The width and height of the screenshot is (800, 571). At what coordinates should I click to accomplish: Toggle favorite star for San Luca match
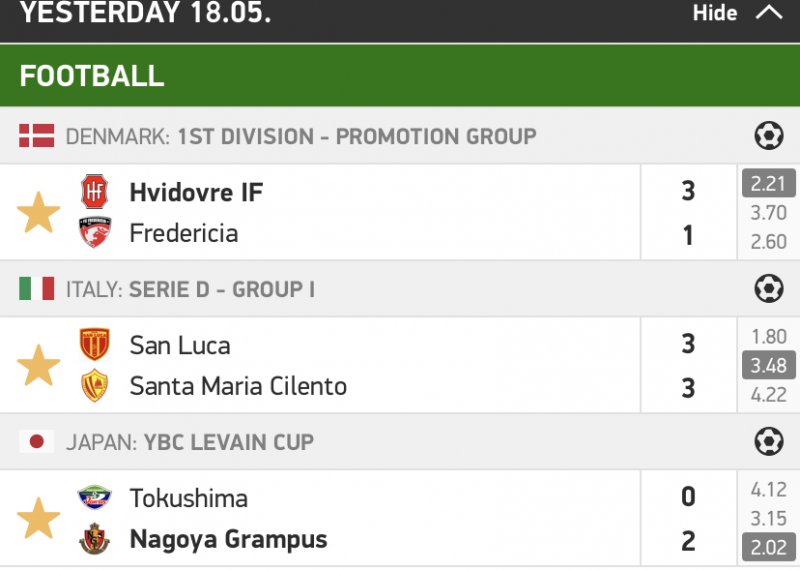[39, 366]
